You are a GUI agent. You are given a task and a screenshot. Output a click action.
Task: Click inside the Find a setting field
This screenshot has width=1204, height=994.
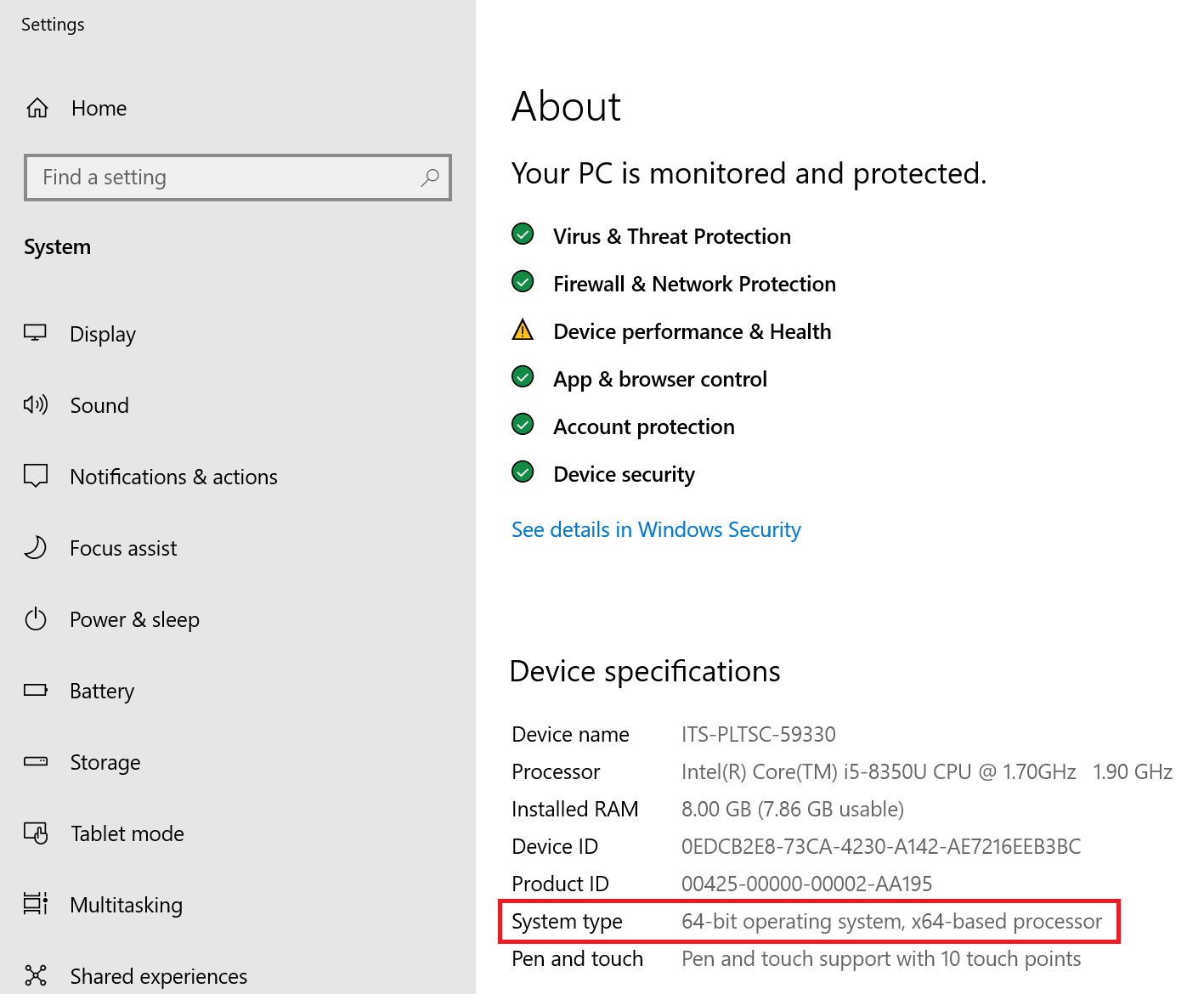[212, 178]
